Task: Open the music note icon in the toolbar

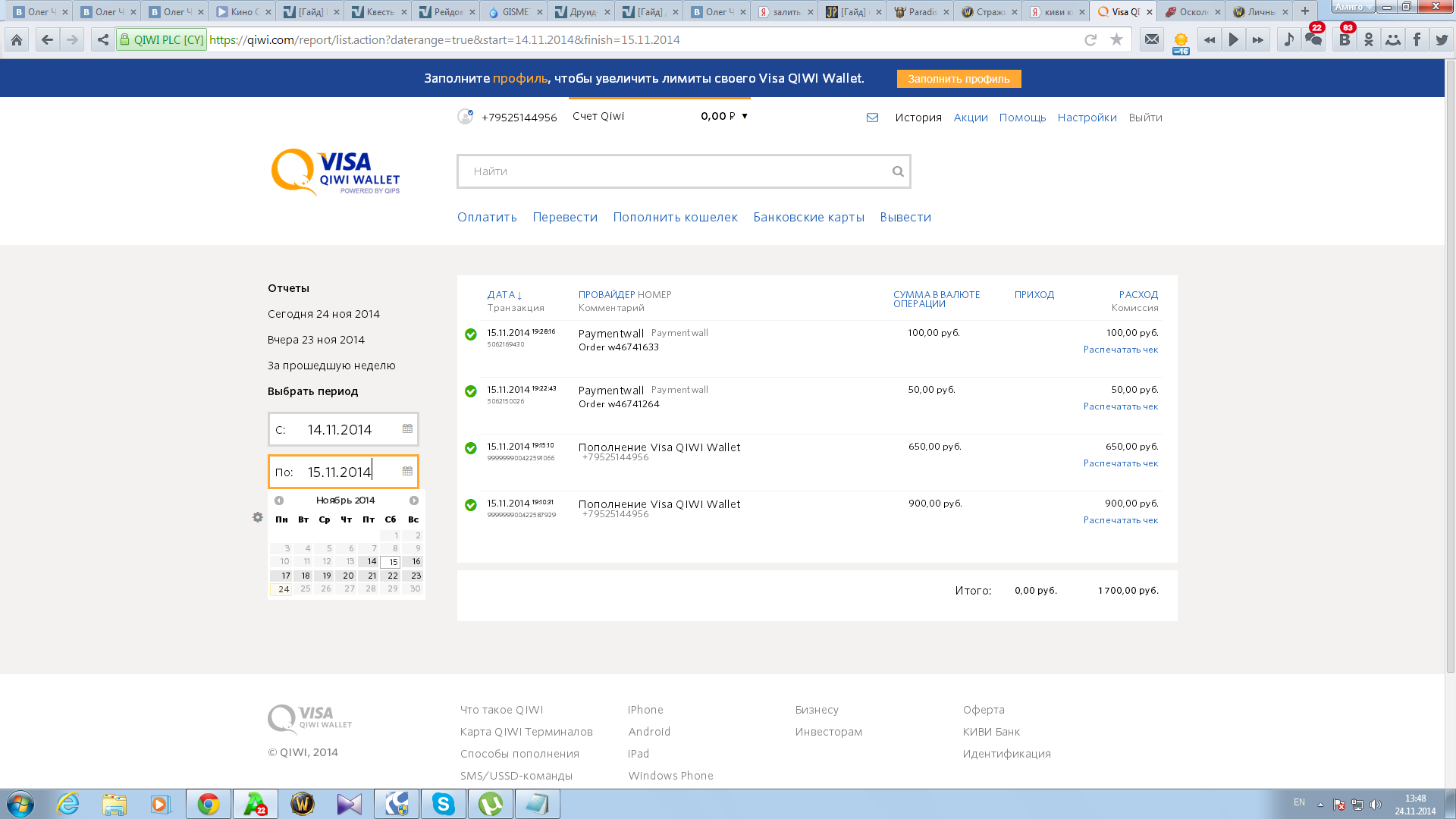Action: coord(1289,40)
